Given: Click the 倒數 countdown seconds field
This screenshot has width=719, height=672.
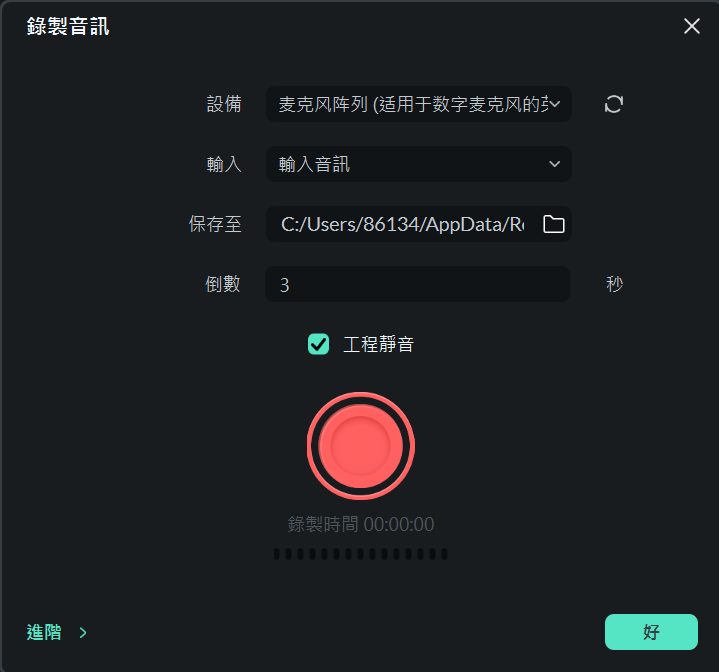Looking at the screenshot, I should tap(418, 284).
